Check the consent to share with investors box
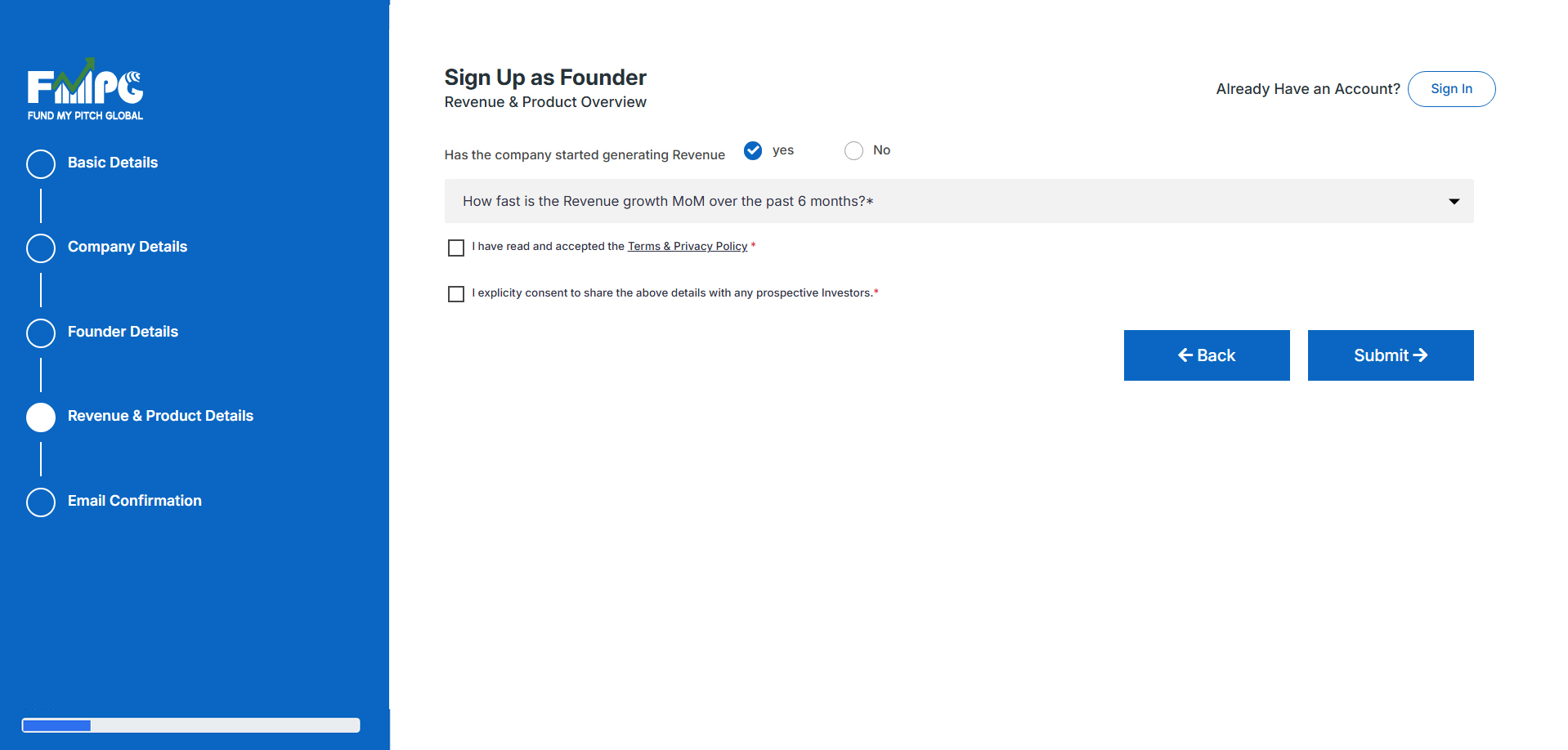Image resolution: width=1568 pixels, height=750 pixels. click(x=456, y=294)
